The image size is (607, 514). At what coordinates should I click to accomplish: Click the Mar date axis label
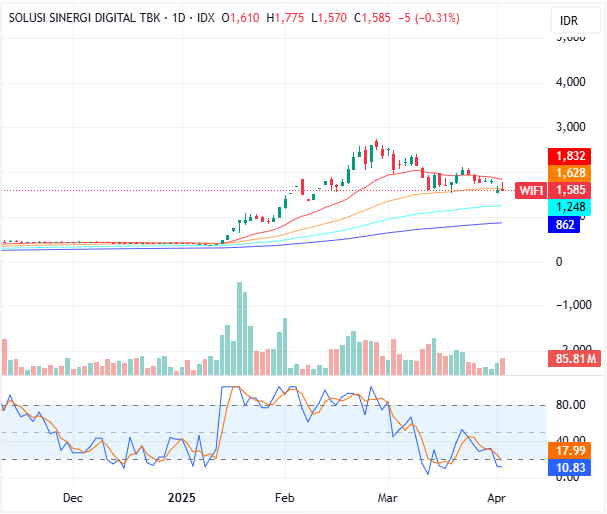click(388, 498)
